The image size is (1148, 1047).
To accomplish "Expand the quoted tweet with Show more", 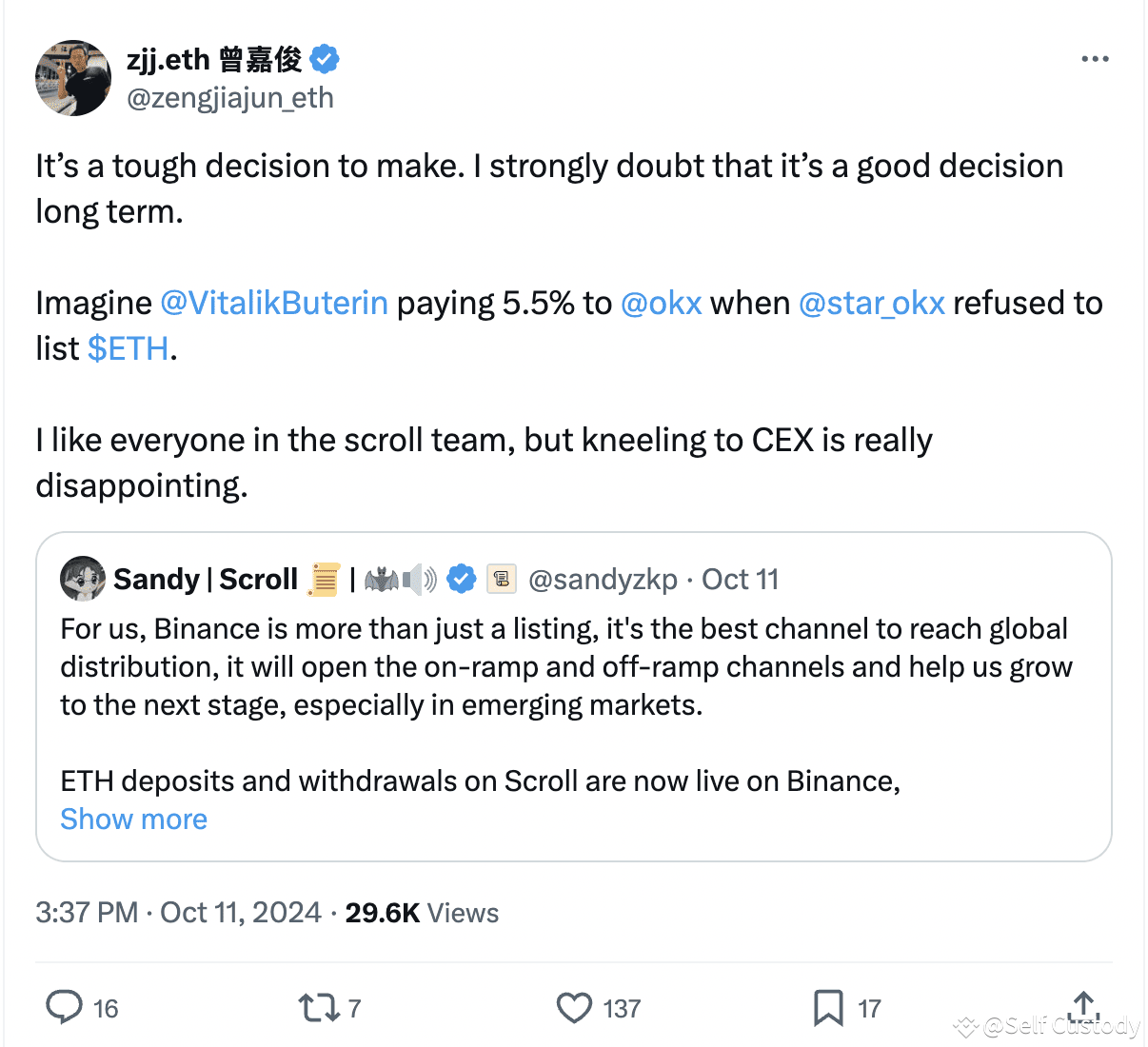I will coord(133,819).
